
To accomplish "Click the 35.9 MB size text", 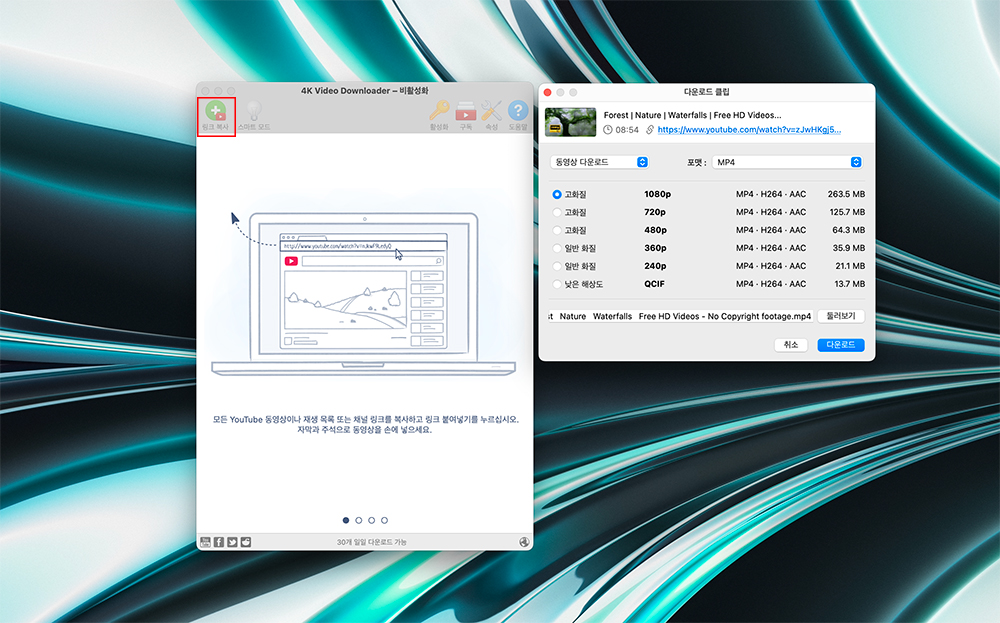I will [x=848, y=247].
